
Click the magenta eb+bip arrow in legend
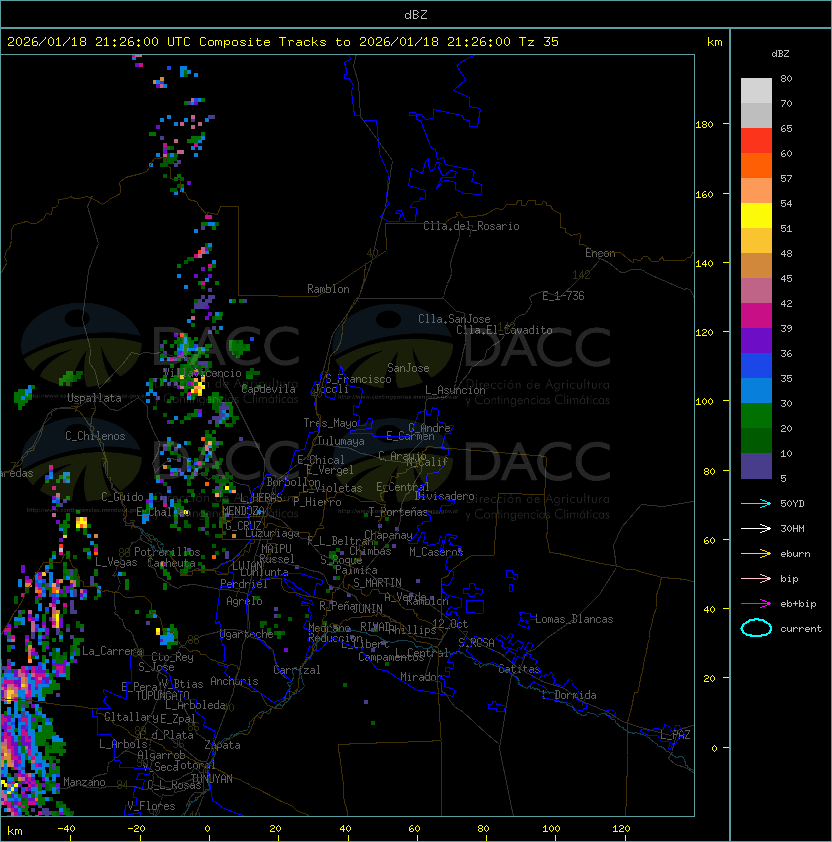pos(756,604)
